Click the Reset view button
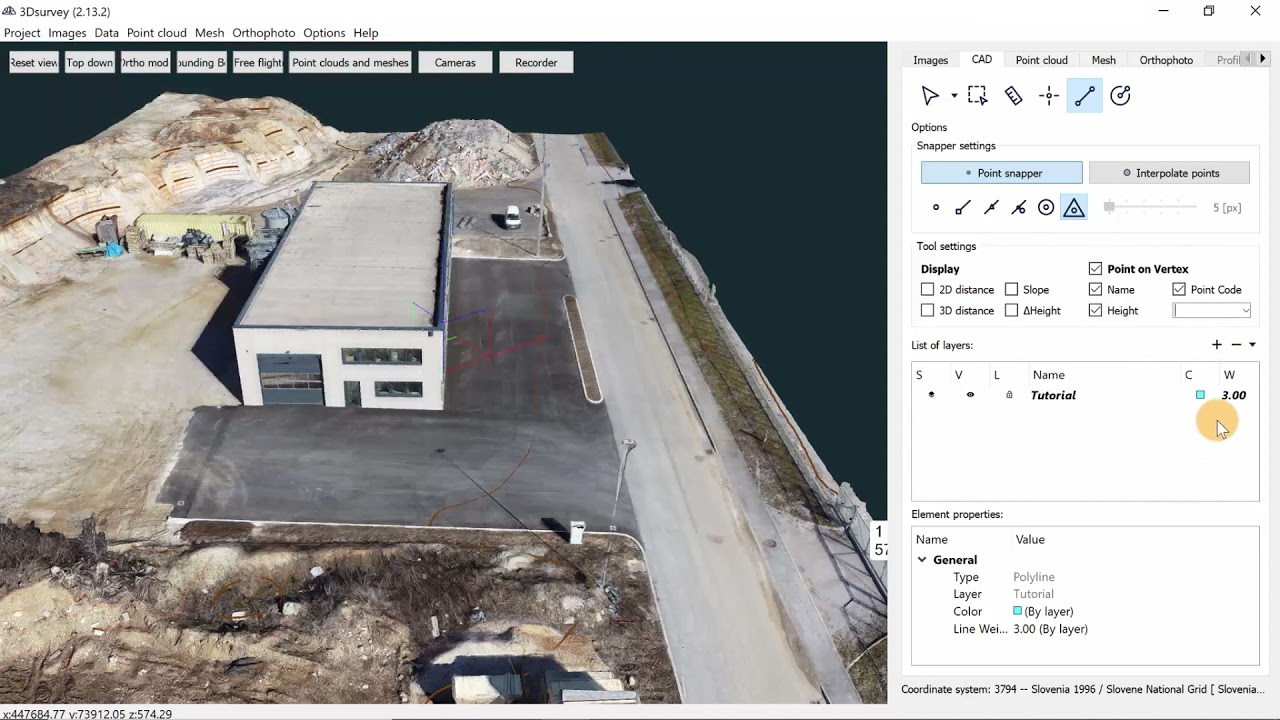1280x720 pixels. (34, 62)
